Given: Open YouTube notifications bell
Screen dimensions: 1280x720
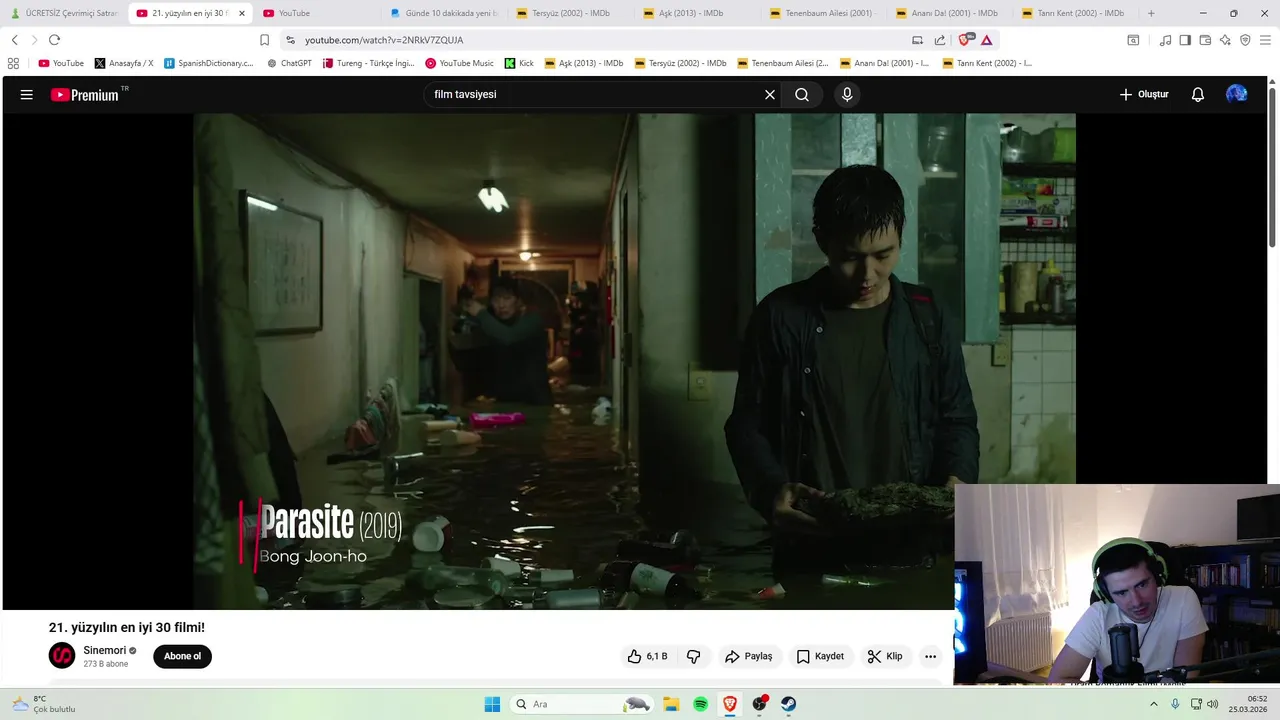Looking at the screenshot, I should (1198, 95).
